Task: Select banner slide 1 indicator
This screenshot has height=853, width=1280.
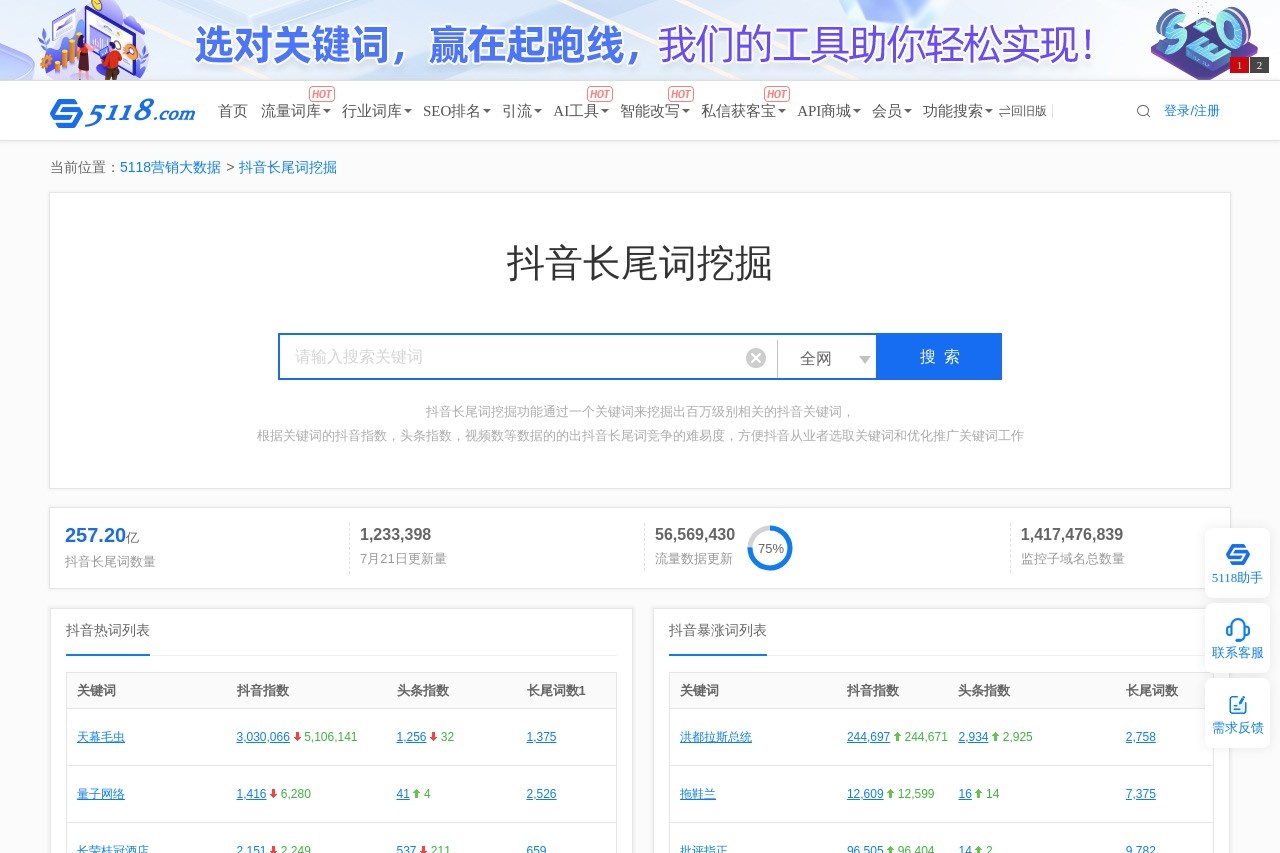Action: (1239, 65)
